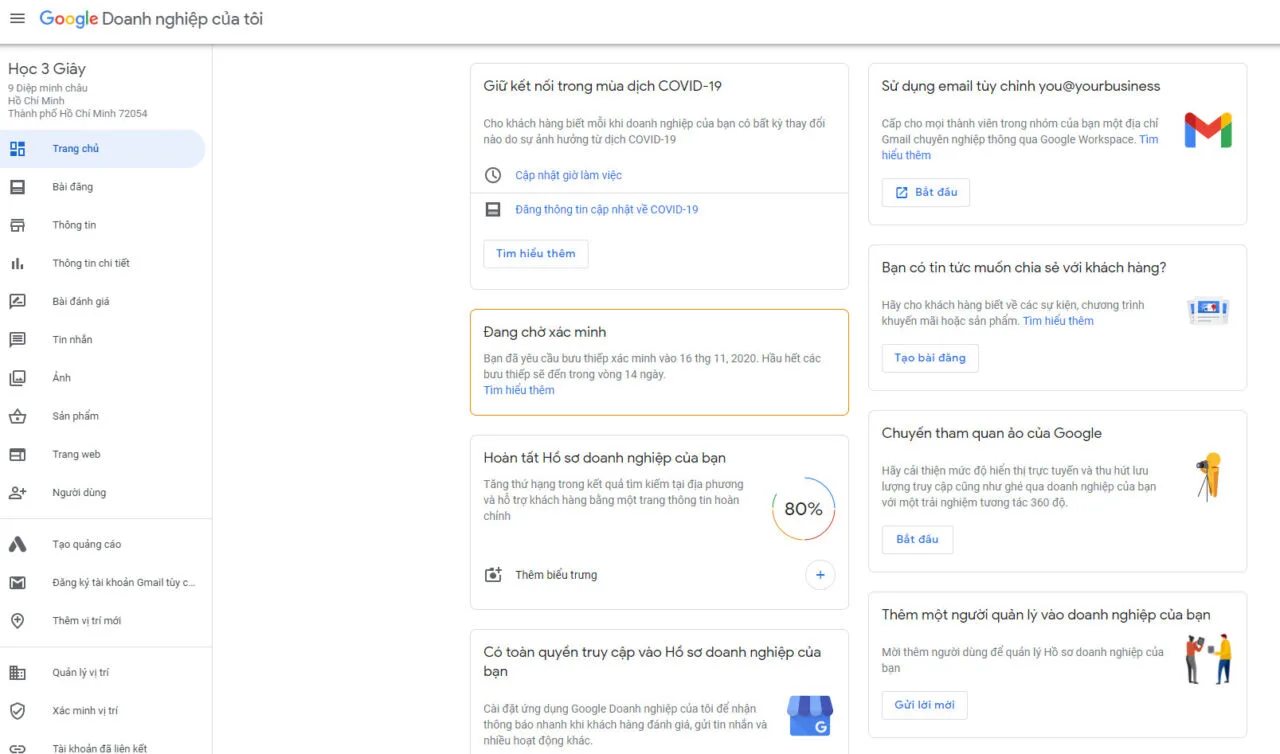1280x754 pixels.
Task: Click the Xác minh vị trí shield icon
Action: 17,711
